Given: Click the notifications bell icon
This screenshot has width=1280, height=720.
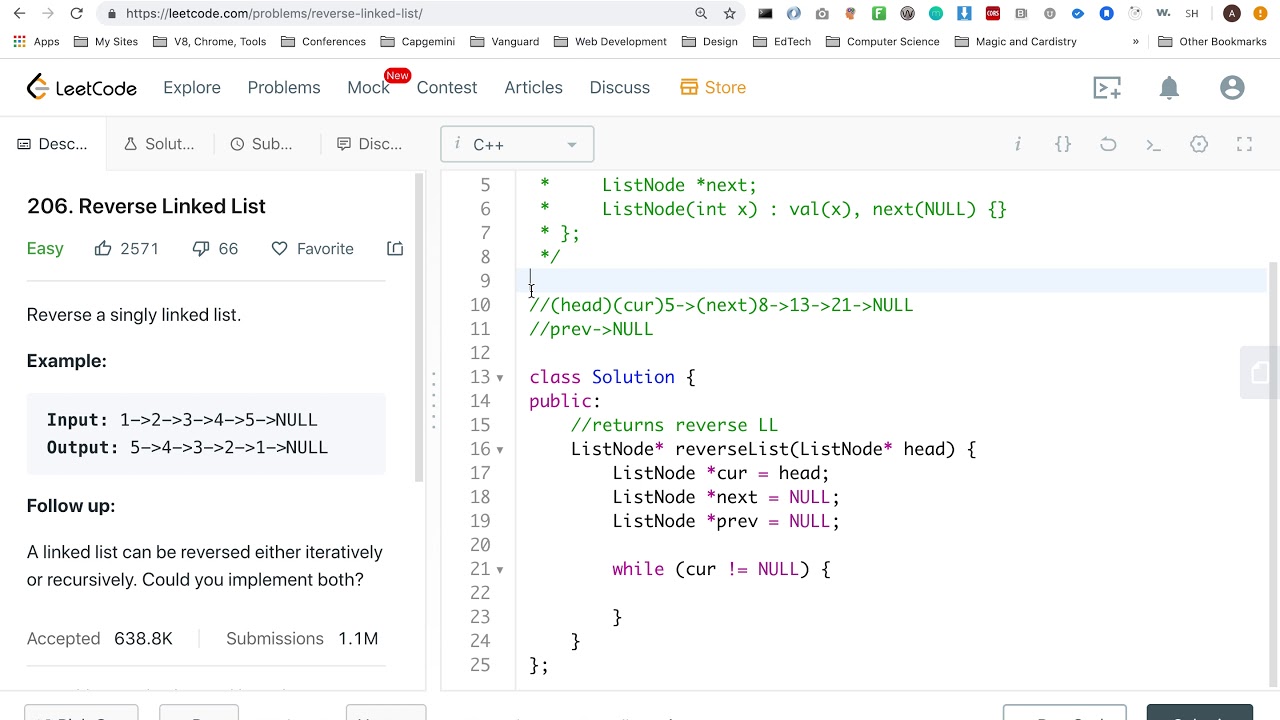Looking at the screenshot, I should click(x=1169, y=88).
